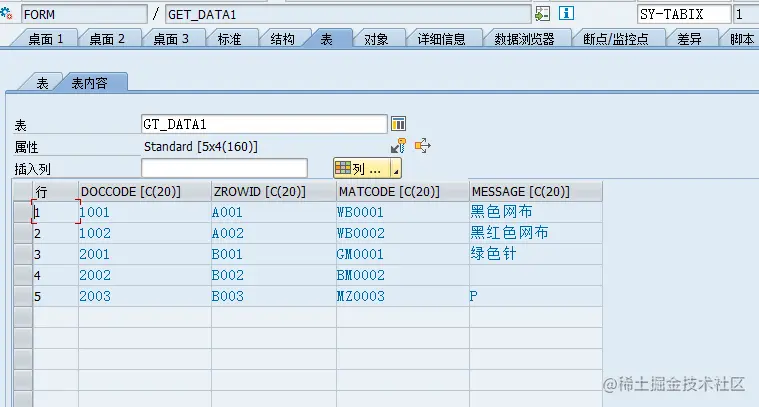Viewport: 759px width, 407px height.
Task: Click MATCODE cell BM0002
Action: click(x=402, y=275)
